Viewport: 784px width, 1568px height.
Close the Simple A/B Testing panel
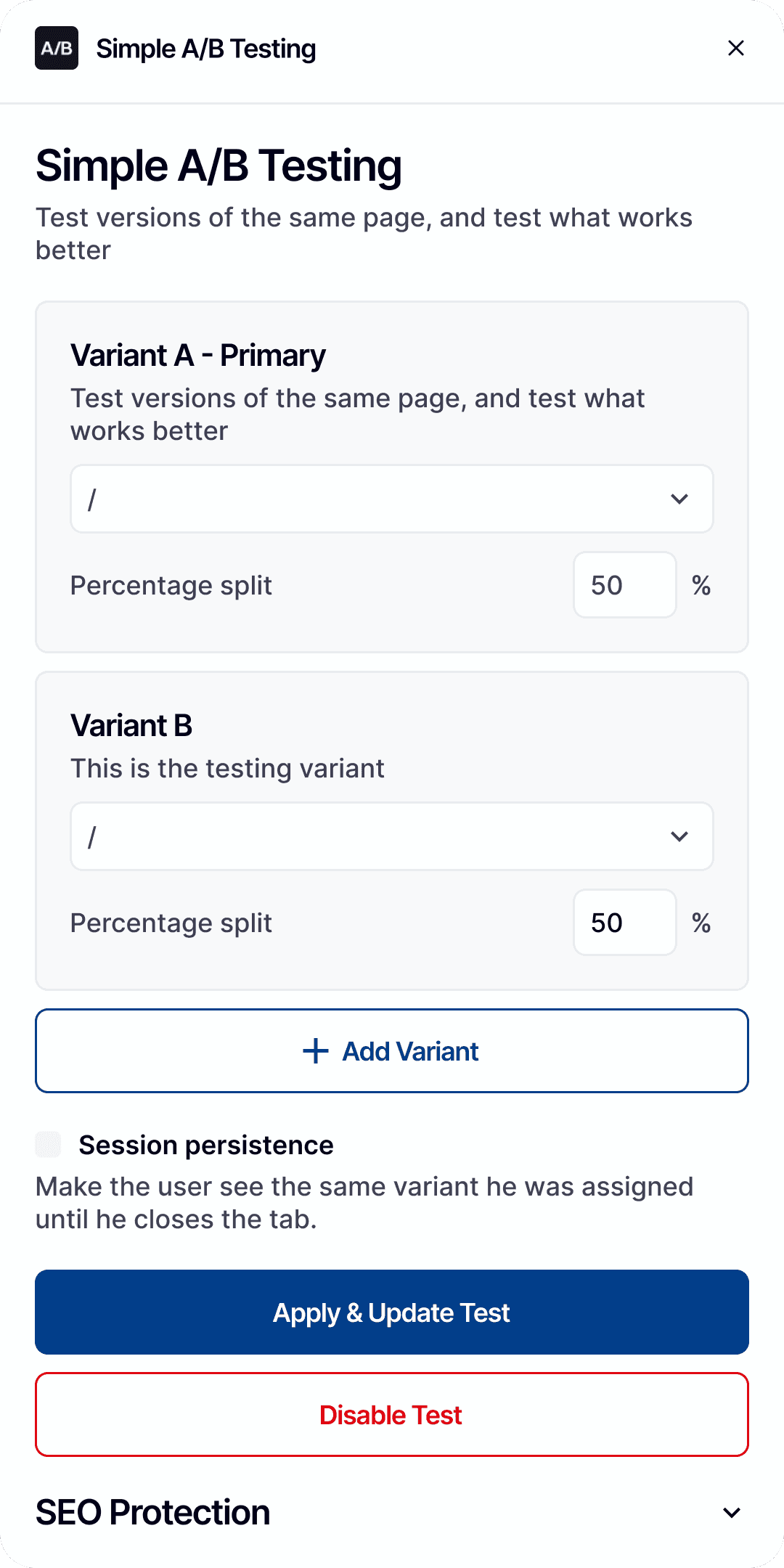point(735,48)
